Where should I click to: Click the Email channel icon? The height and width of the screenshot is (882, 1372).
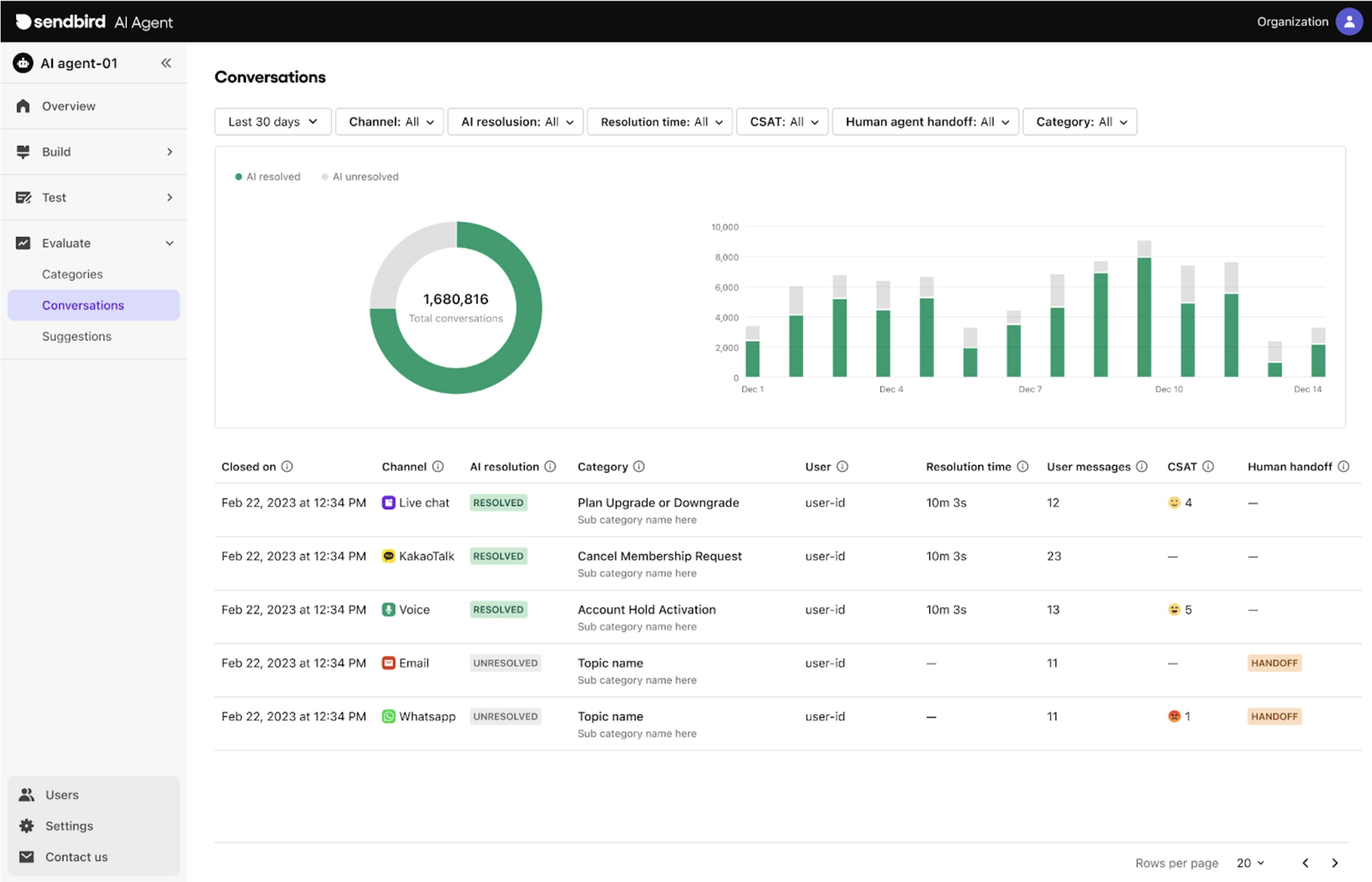[389, 663]
